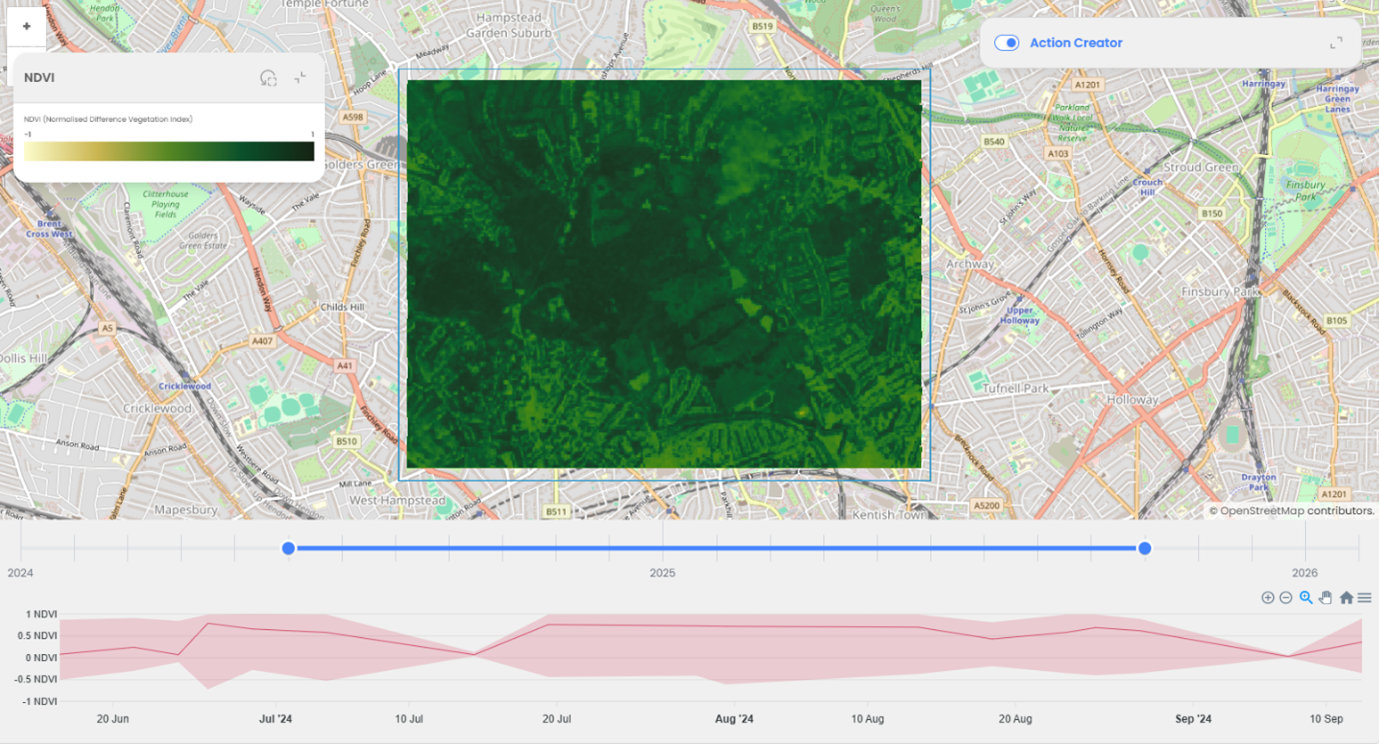Click chart zoom in plus-circle icon
Image resolution: width=1379 pixels, height=744 pixels.
click(x=1267, y=598)
